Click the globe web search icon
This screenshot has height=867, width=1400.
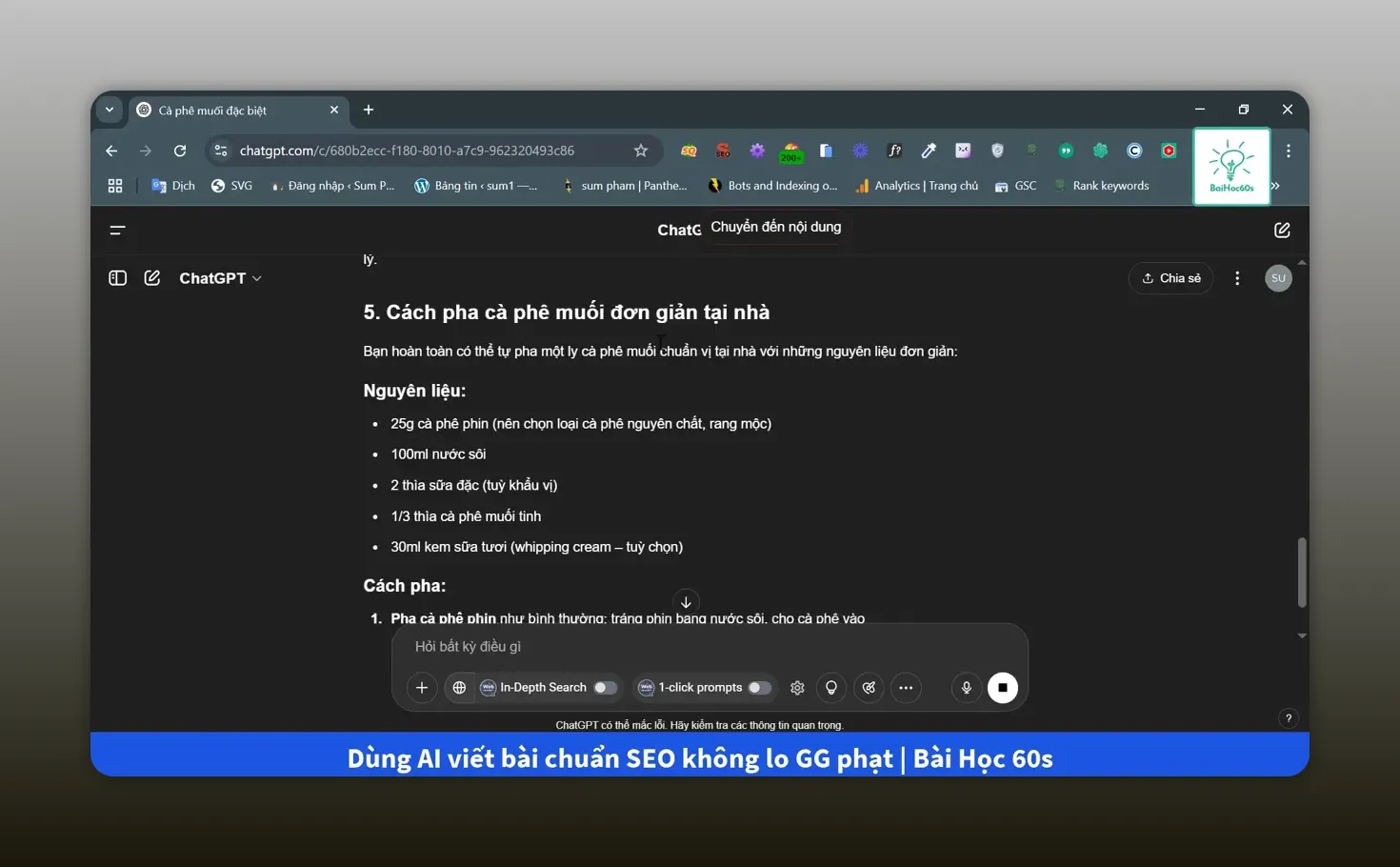coord(459,688)
